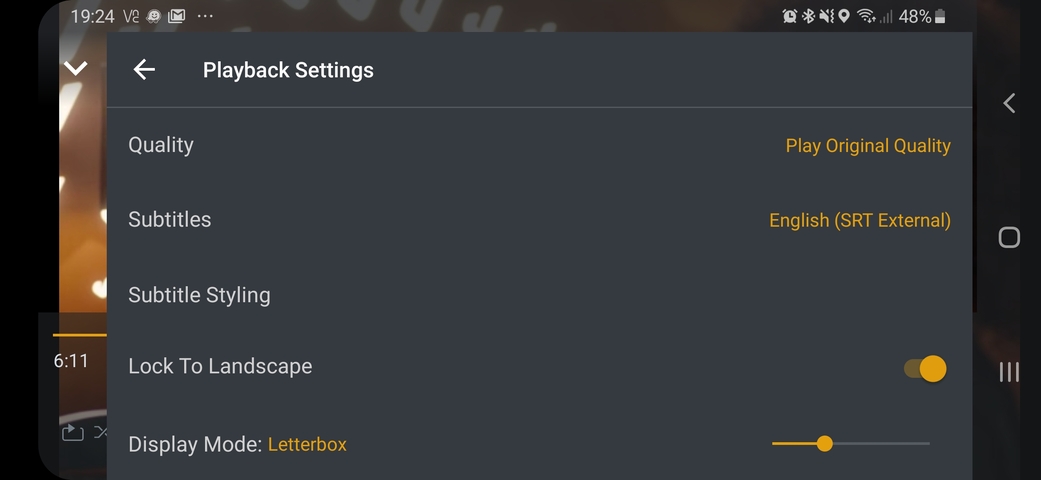The image size is (1041, 480).
Task: Go back from Playback Settings
Action: click(x=144, y=70)
